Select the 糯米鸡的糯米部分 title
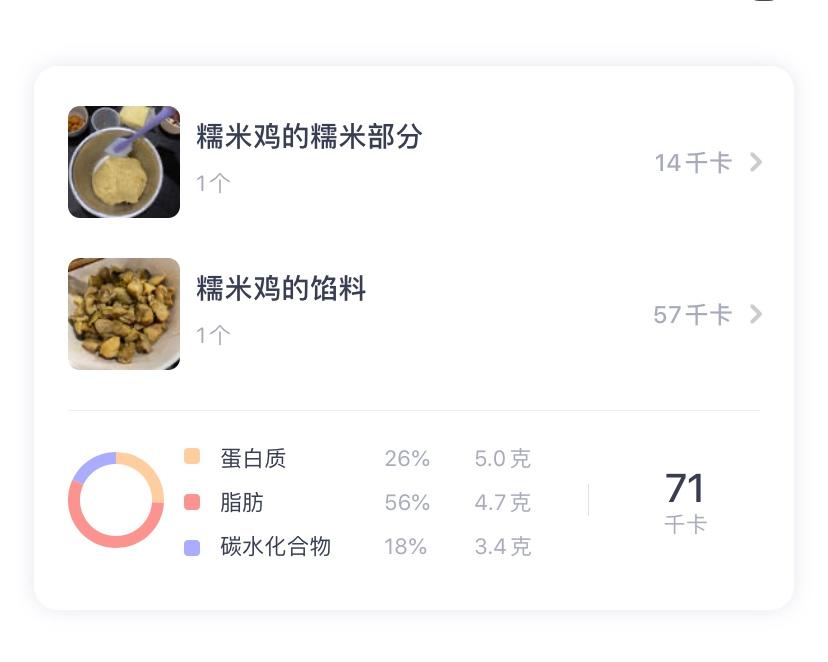828x662 pixels. pyautogui.click(x=309, y=137)
